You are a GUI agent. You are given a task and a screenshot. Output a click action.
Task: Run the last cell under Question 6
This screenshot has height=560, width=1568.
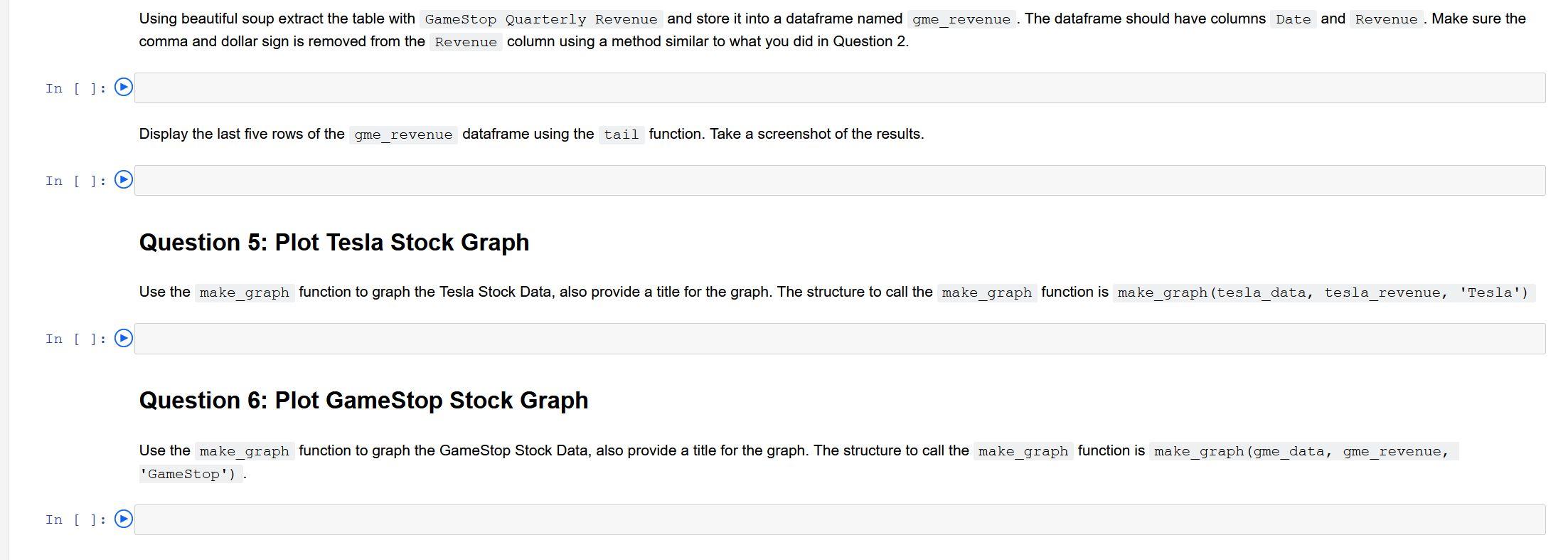(x=124, y=519)
